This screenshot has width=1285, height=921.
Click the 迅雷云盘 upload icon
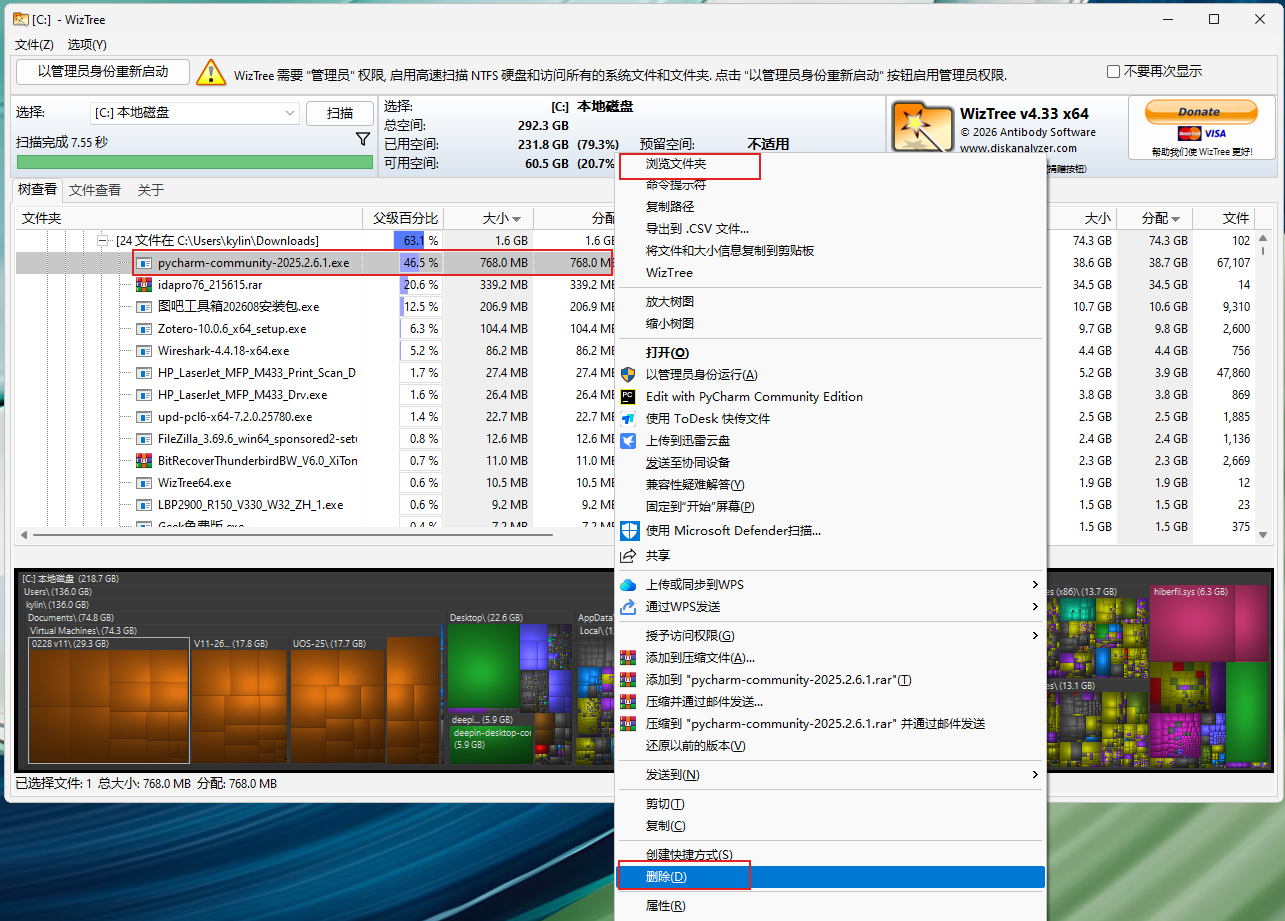point(629,440)
